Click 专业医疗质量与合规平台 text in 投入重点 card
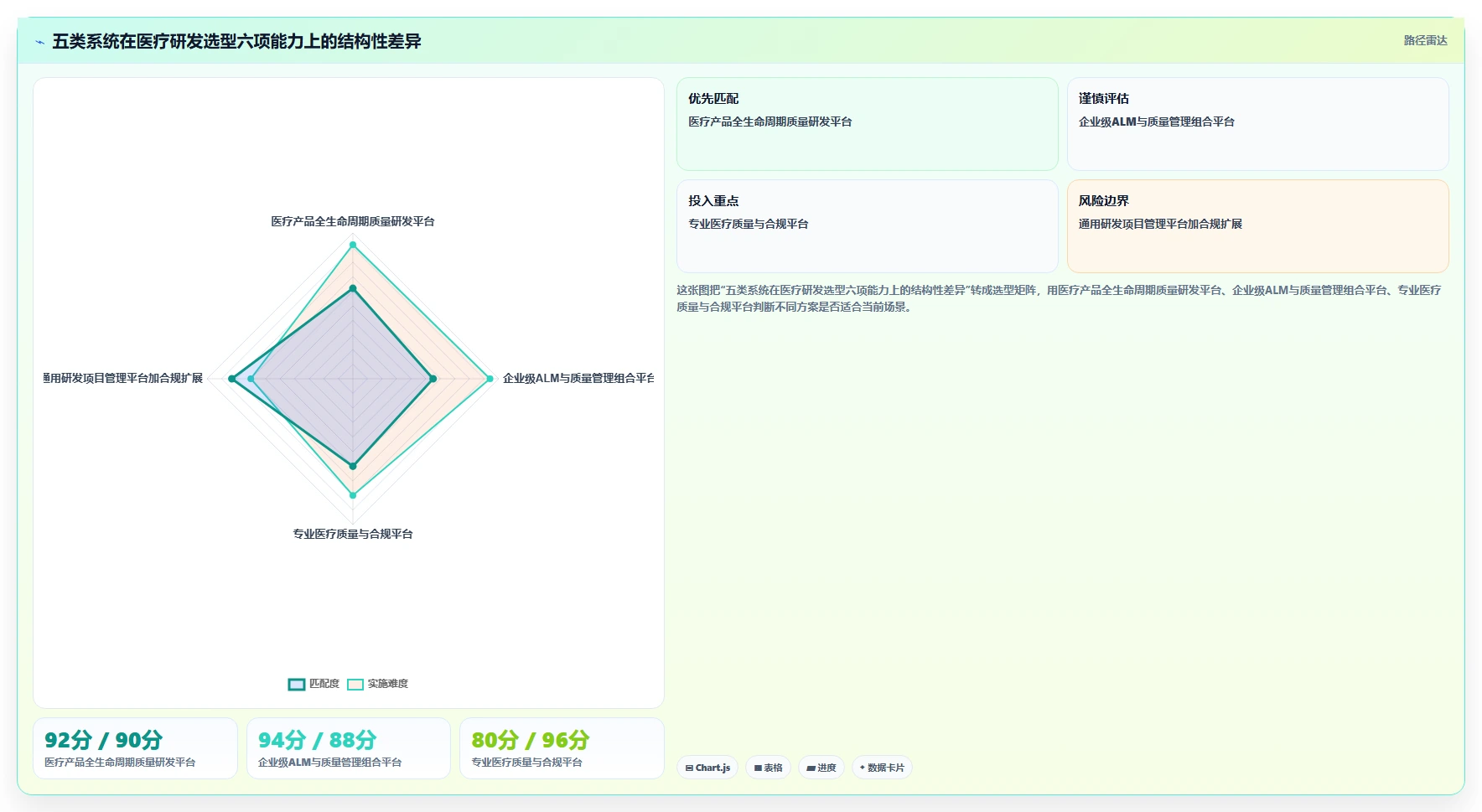The width and height of the screenshot is (1482, 812). point(748,224)
